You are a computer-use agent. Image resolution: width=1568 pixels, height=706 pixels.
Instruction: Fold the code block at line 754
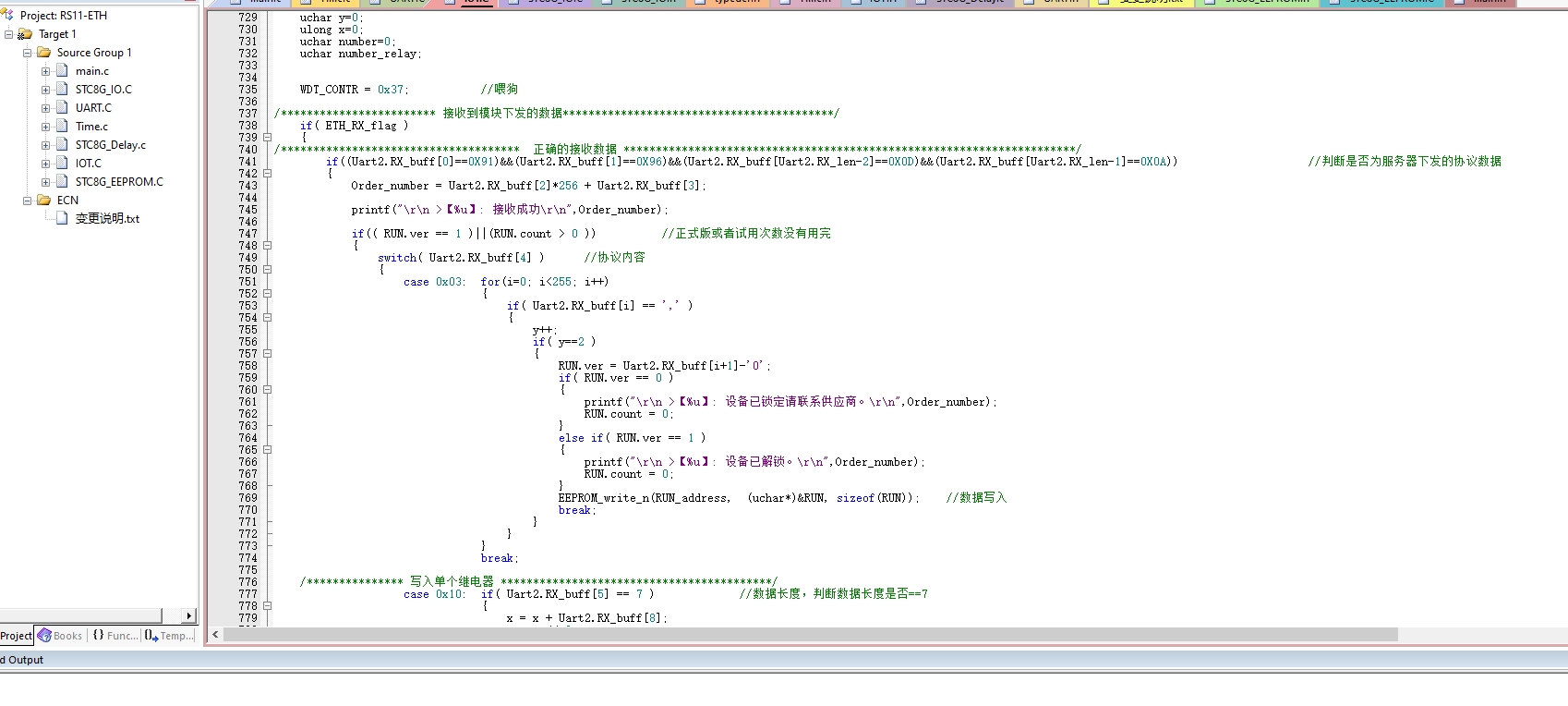(267, 317)
